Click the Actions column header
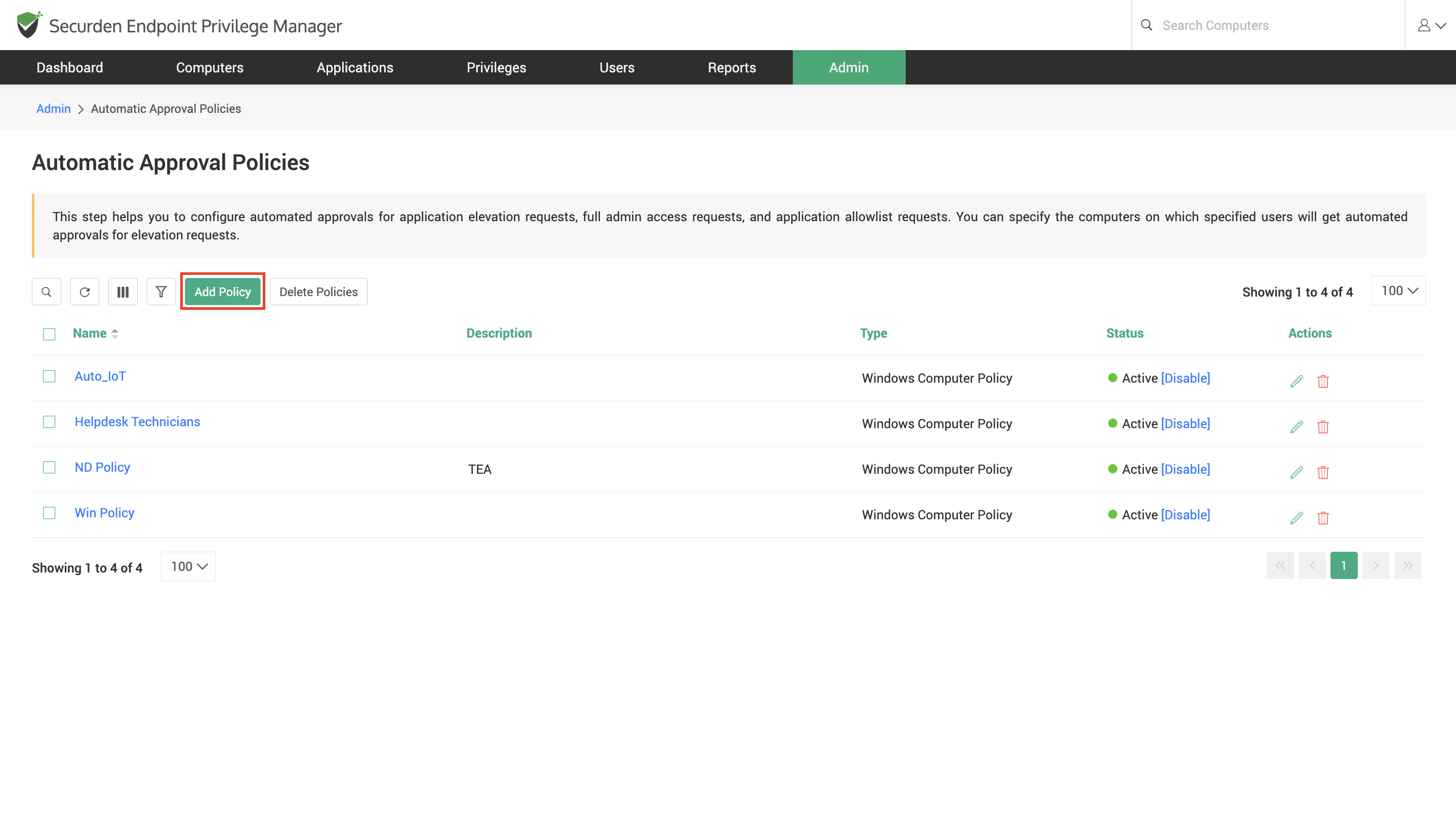Screen dimensions: 1456x822 (1310, 334)
